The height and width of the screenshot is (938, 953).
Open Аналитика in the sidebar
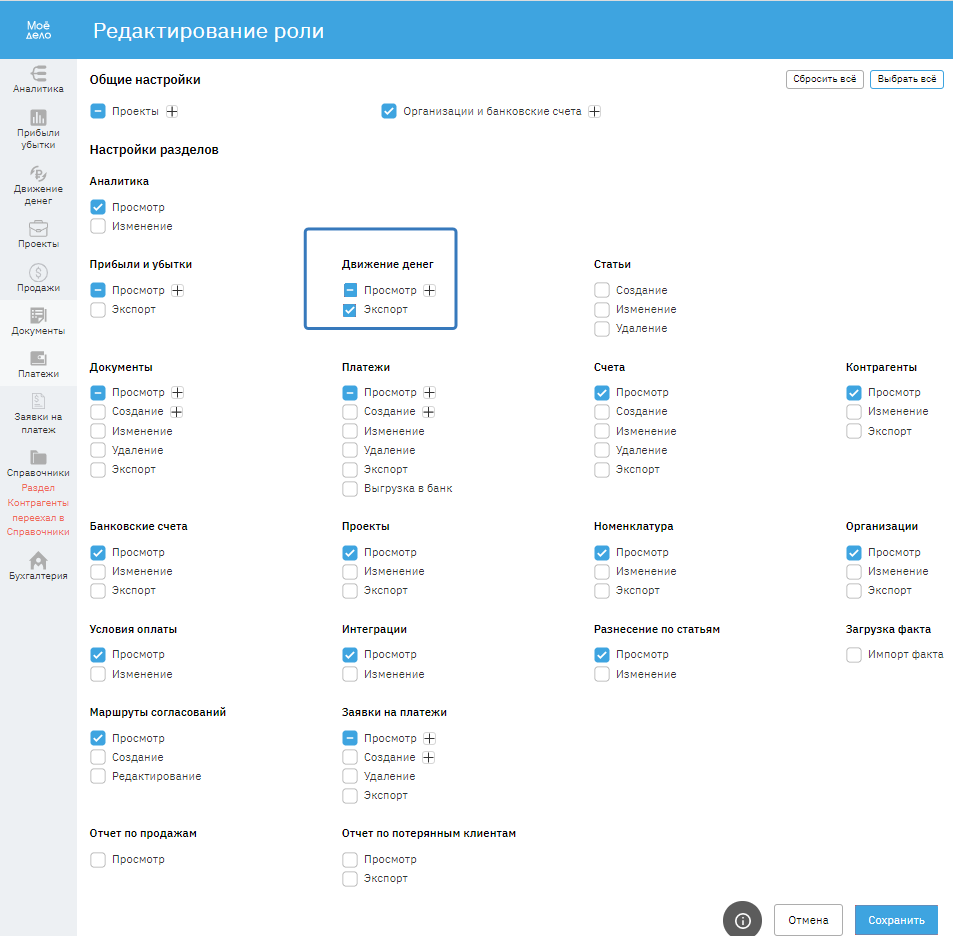(x=38, y=80)
